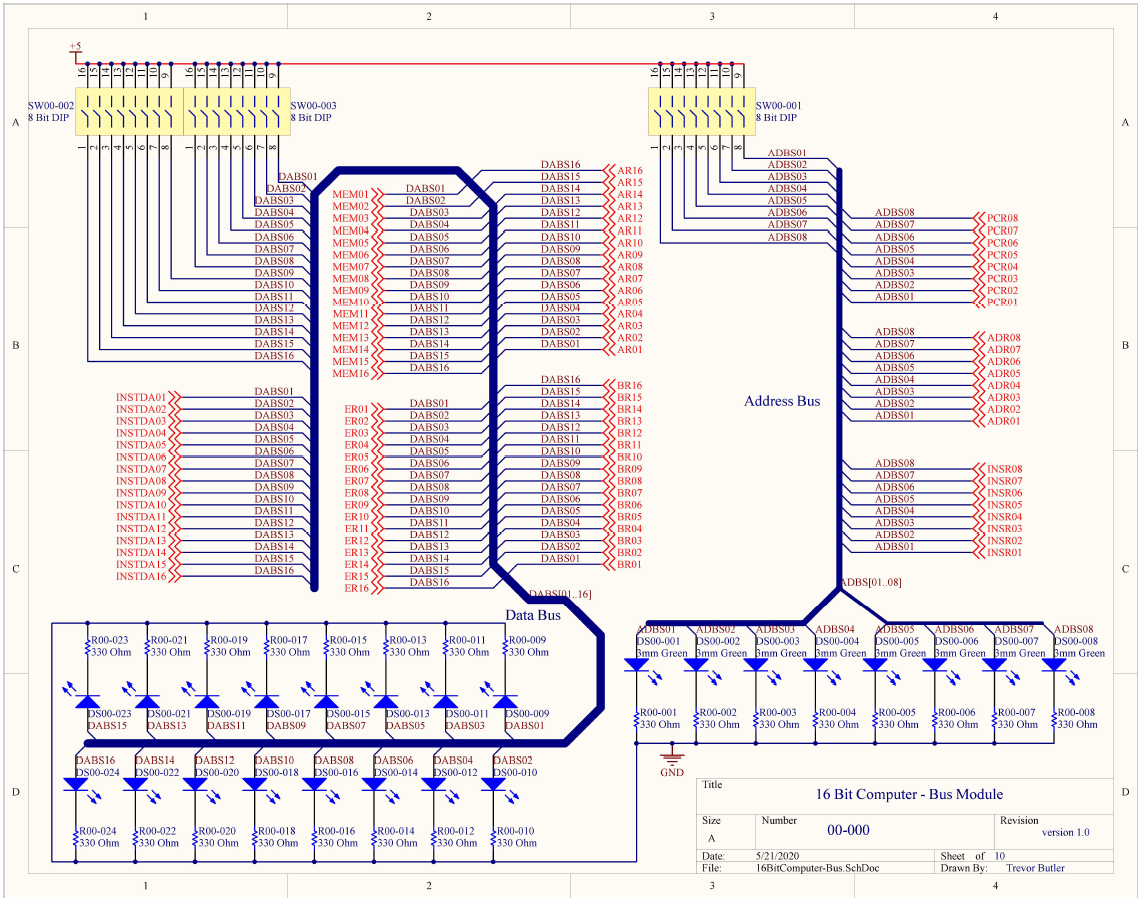Select the SW00-001 DIP switch component
The image size is (1142, 903).
pyautogui.click(x=698, y=111)
